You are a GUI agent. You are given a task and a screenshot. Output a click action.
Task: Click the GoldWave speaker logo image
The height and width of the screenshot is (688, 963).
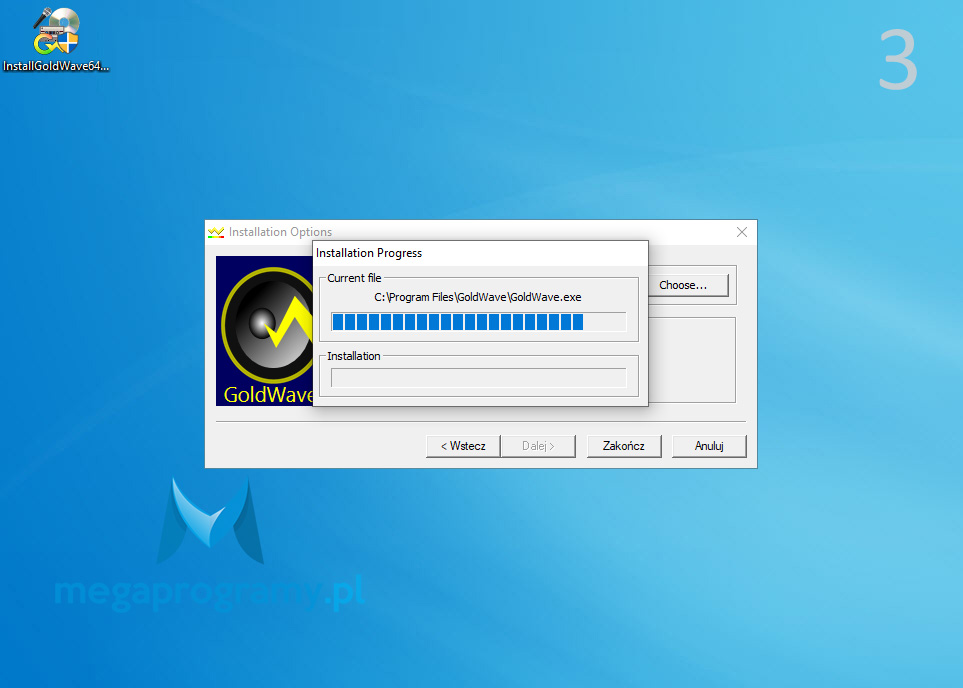(265, 330)
